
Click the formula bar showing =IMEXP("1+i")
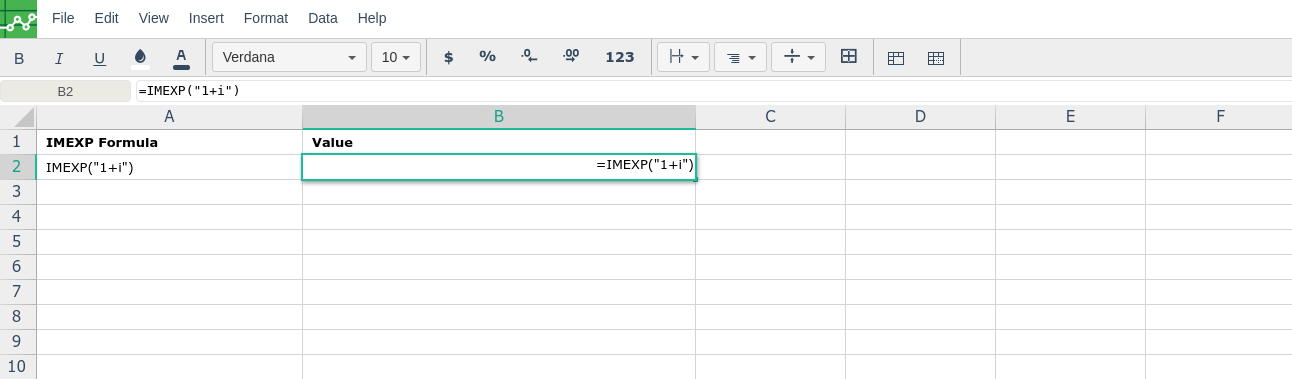click(x=714, y=91)
